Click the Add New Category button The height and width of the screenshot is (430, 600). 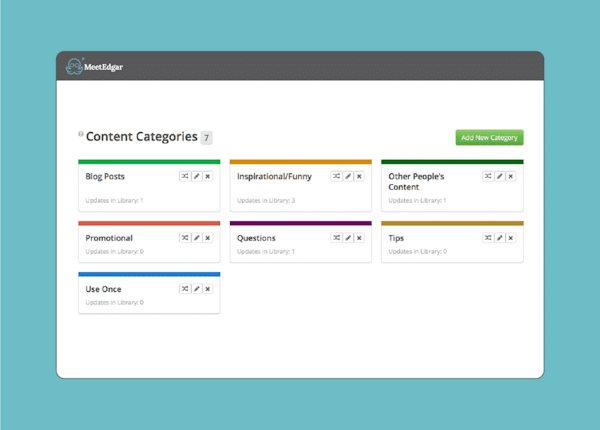(x=489, y=137)
